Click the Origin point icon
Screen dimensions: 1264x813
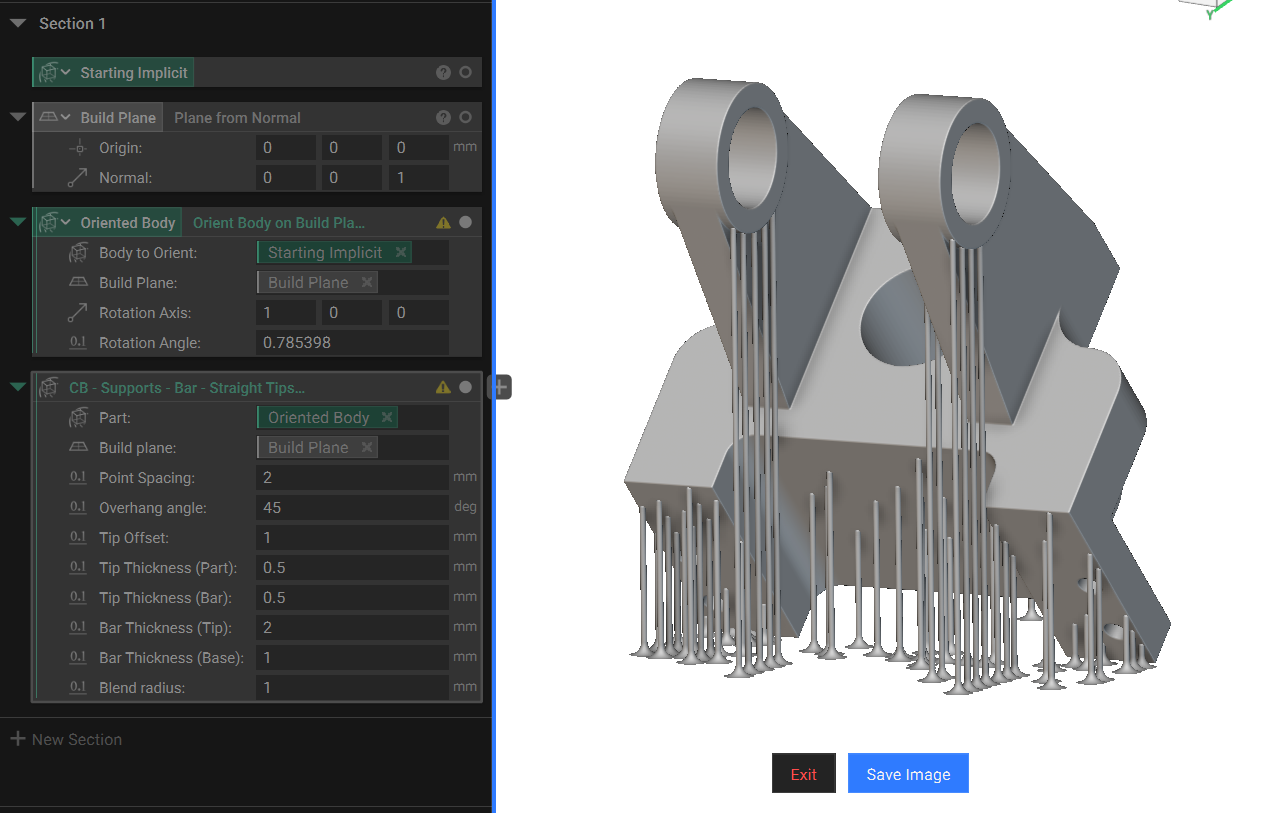click(78, 148)
